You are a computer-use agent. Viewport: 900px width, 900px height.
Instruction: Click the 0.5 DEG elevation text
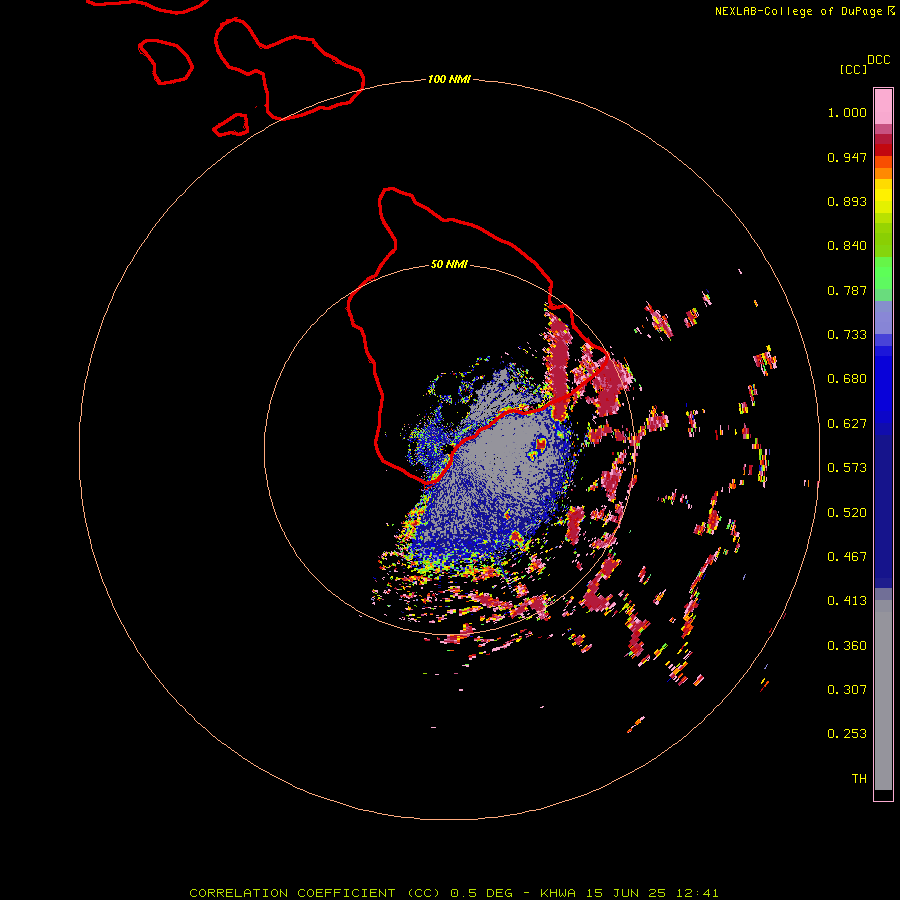pyautogui.click(x=482, y=893)
